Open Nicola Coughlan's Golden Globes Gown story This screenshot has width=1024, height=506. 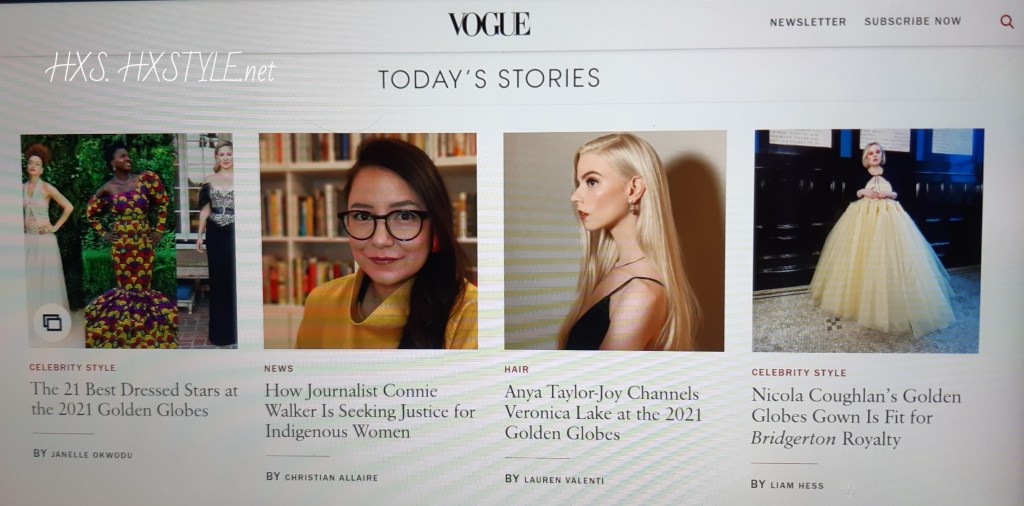tap(856, 417)
